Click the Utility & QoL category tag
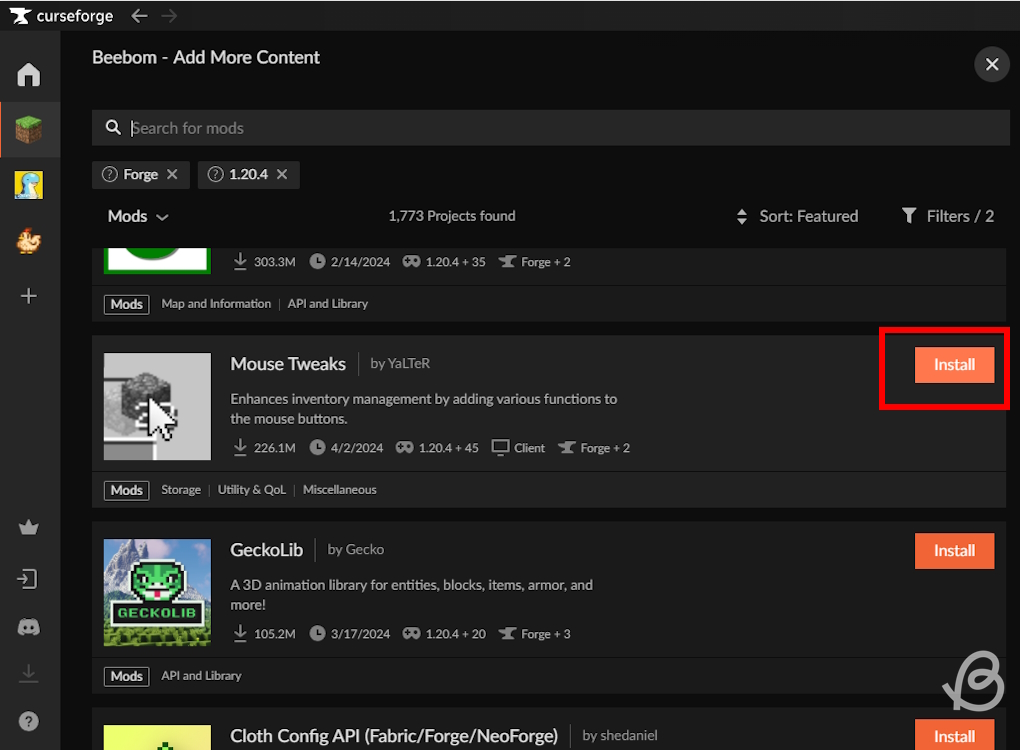 251,490
